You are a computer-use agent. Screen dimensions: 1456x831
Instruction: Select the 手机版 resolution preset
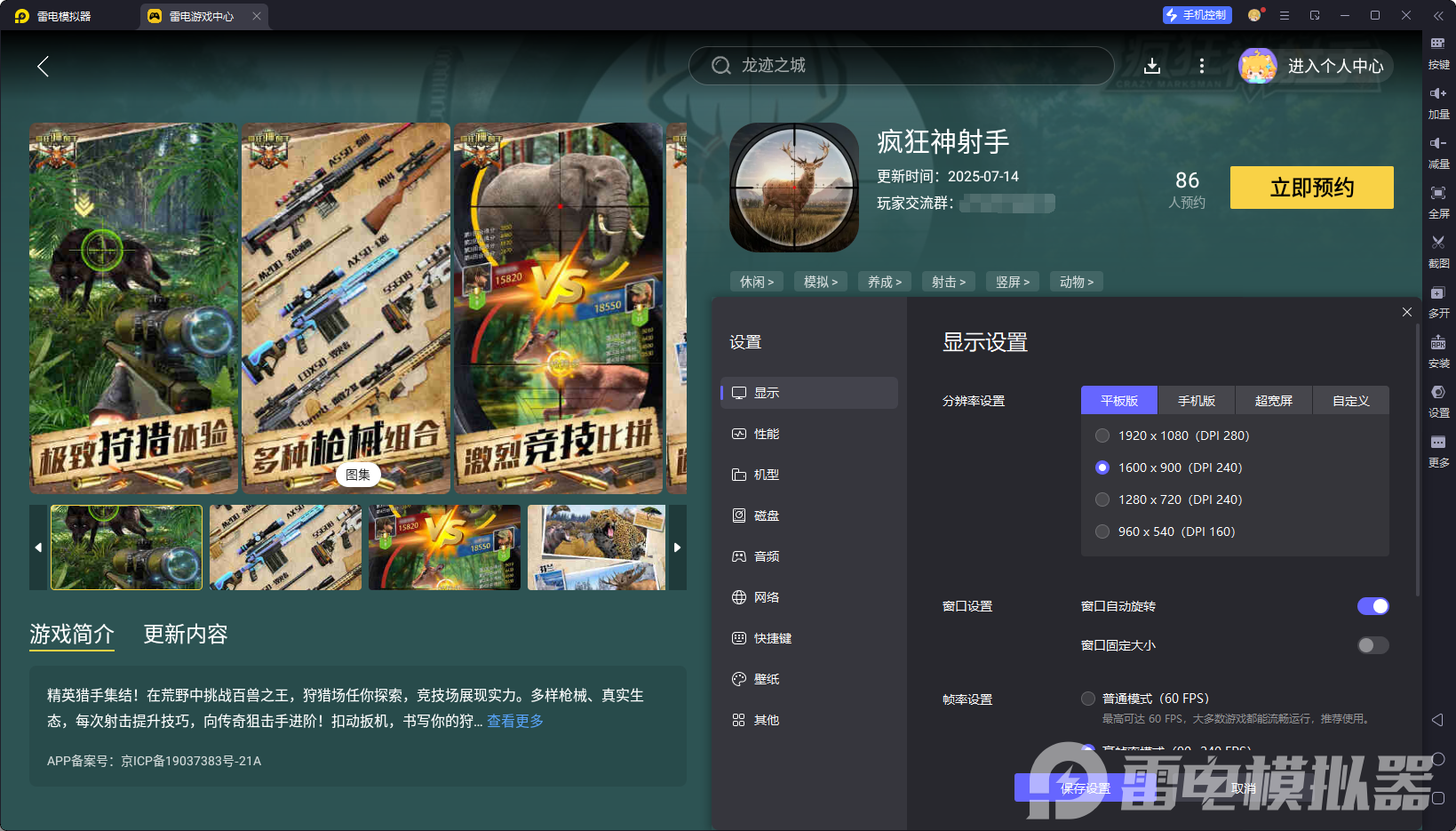[1196, 400]
